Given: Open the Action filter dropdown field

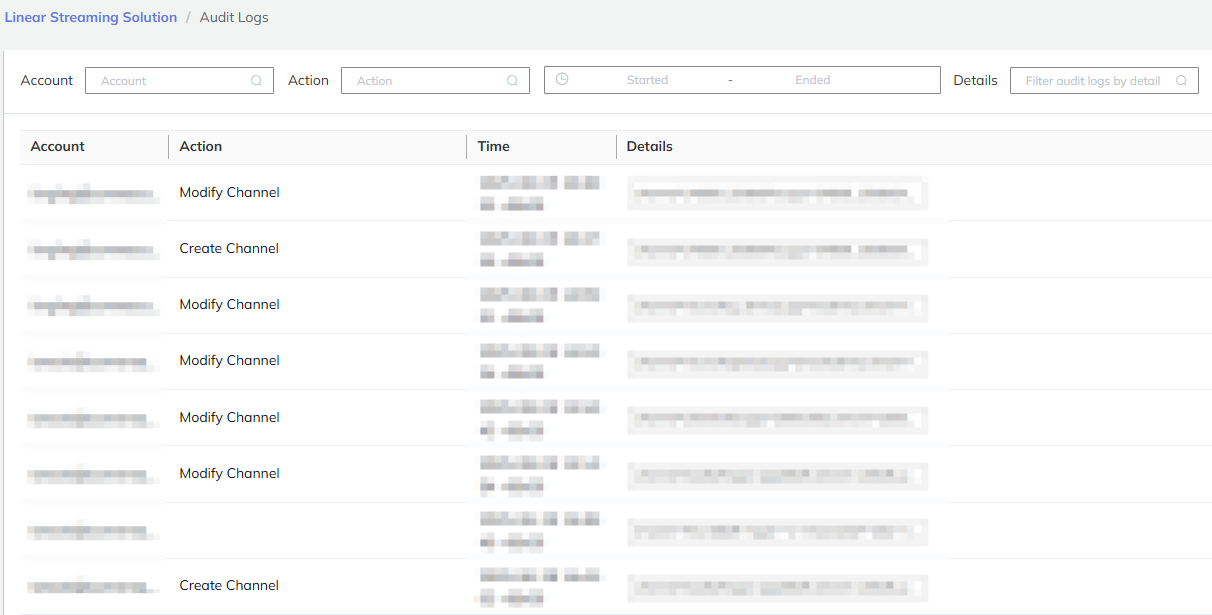Looking at the screenshot, I should pyautogui.click(x=426, y=81).
